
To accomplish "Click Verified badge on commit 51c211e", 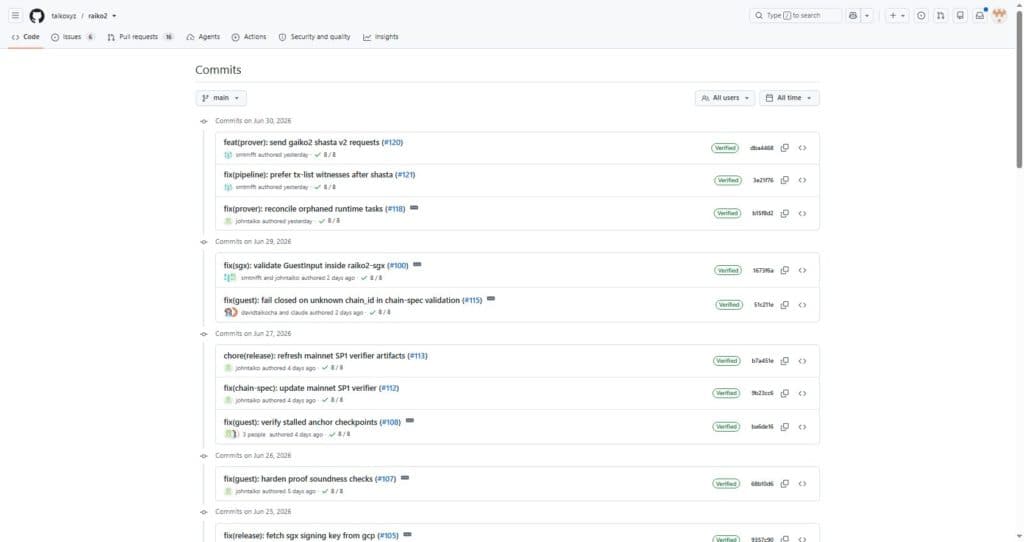I will (729, 305).
